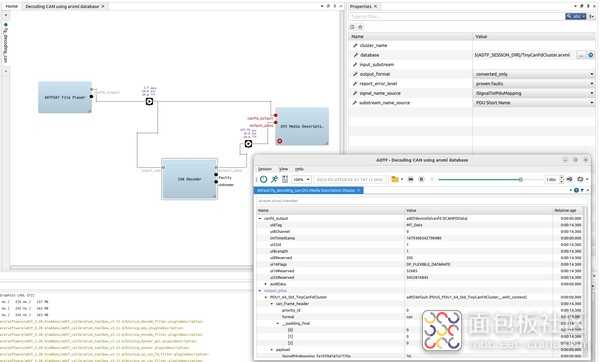This screenshot has height=362, width=600.
Task: Click the blue icon right of the browse button
Action: (591, 55)
